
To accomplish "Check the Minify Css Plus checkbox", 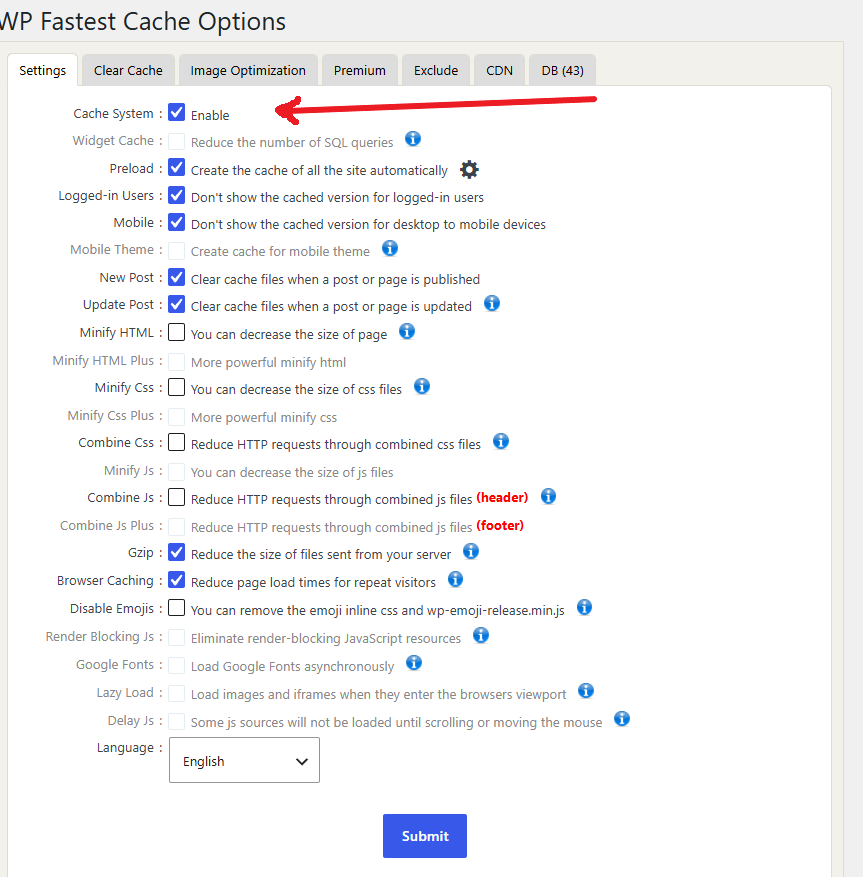I will point(177,416).
